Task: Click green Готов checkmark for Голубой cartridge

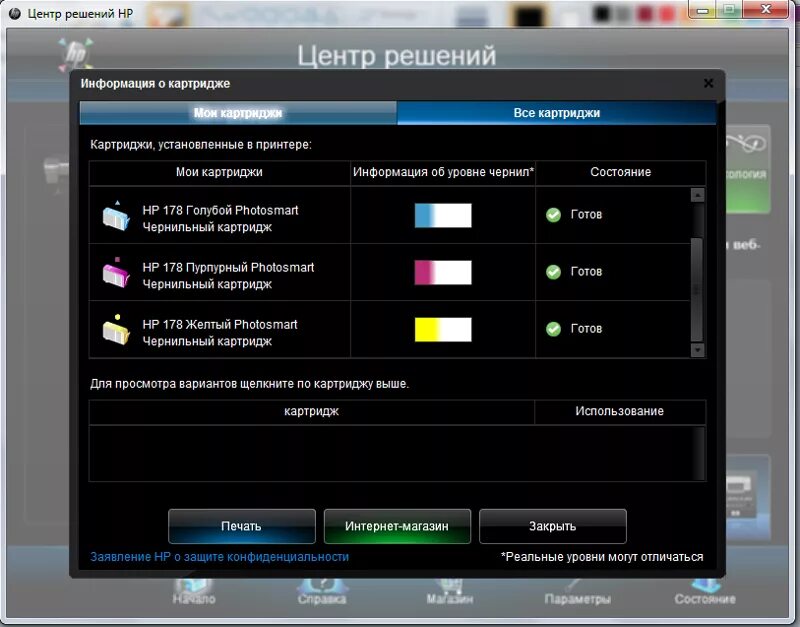Action: [x=554, y=215]
